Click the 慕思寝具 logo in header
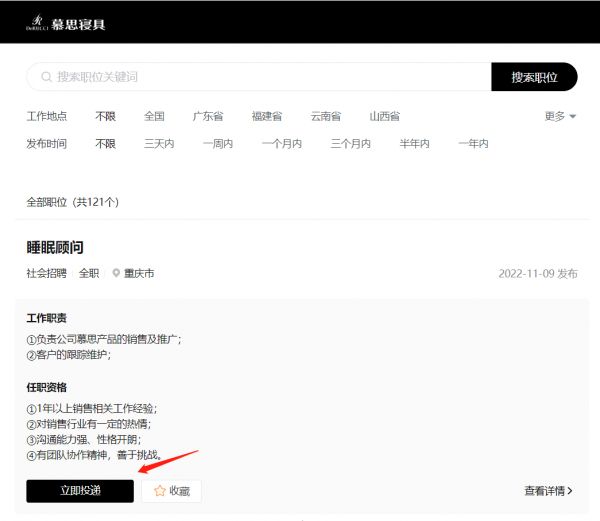 pyautogui.click(x=66, y=22)
